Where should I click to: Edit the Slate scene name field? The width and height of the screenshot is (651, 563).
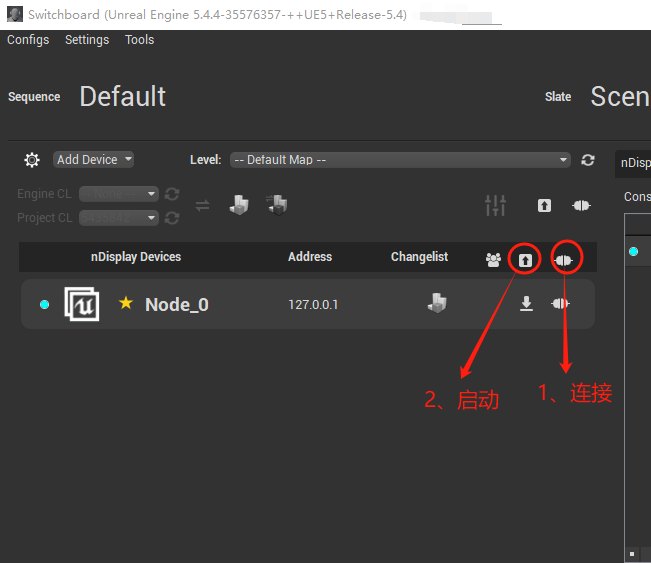pyautogui.click(x=620, y=96)
